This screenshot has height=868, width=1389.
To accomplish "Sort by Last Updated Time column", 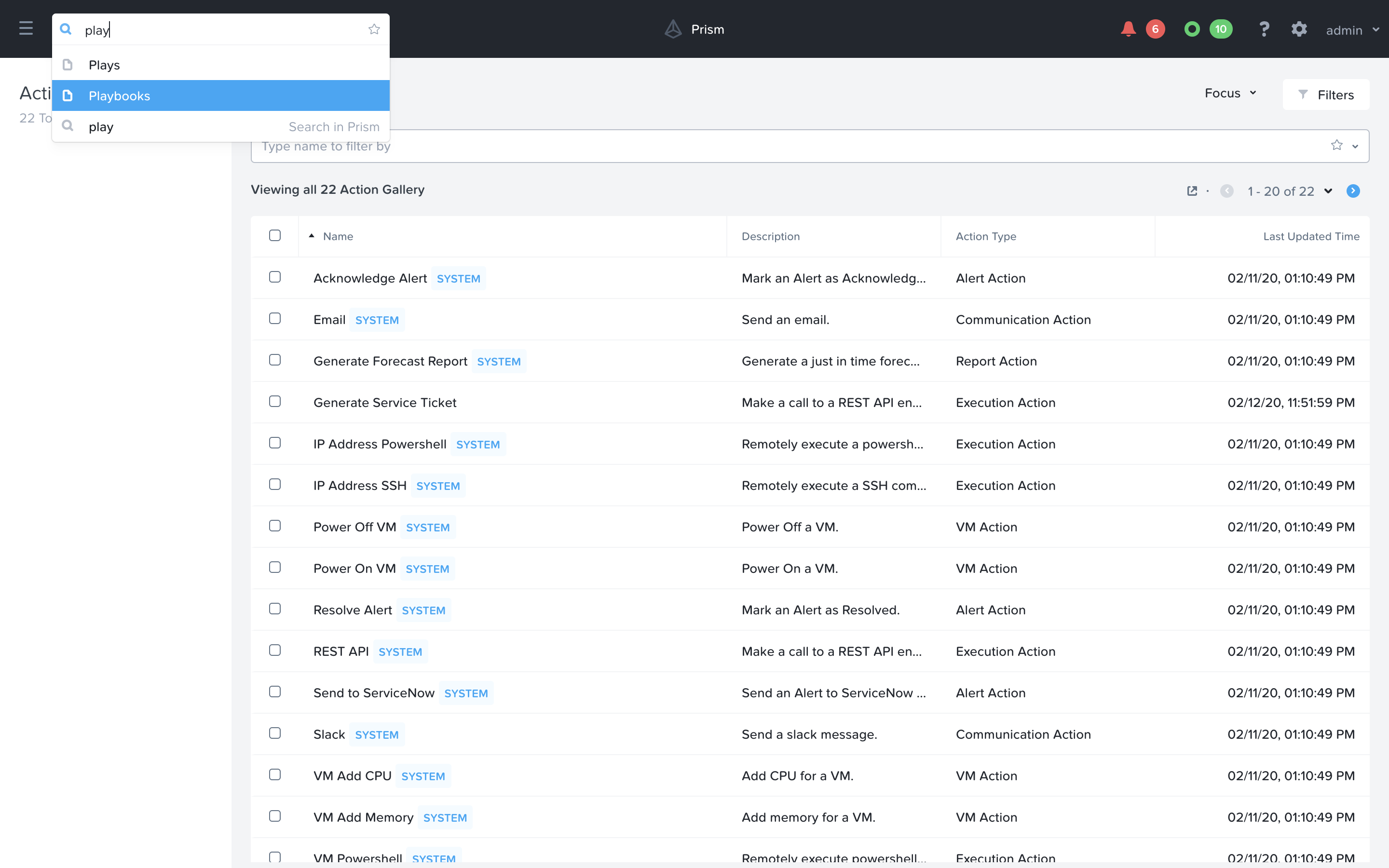I will click(x=1311, y=236).
